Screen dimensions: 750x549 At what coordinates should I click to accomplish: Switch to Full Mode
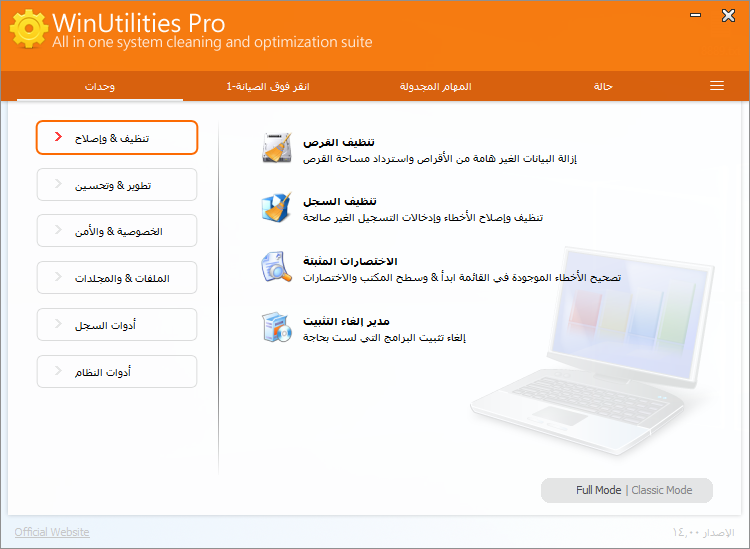pyautogui.click(x=598, y=490)
